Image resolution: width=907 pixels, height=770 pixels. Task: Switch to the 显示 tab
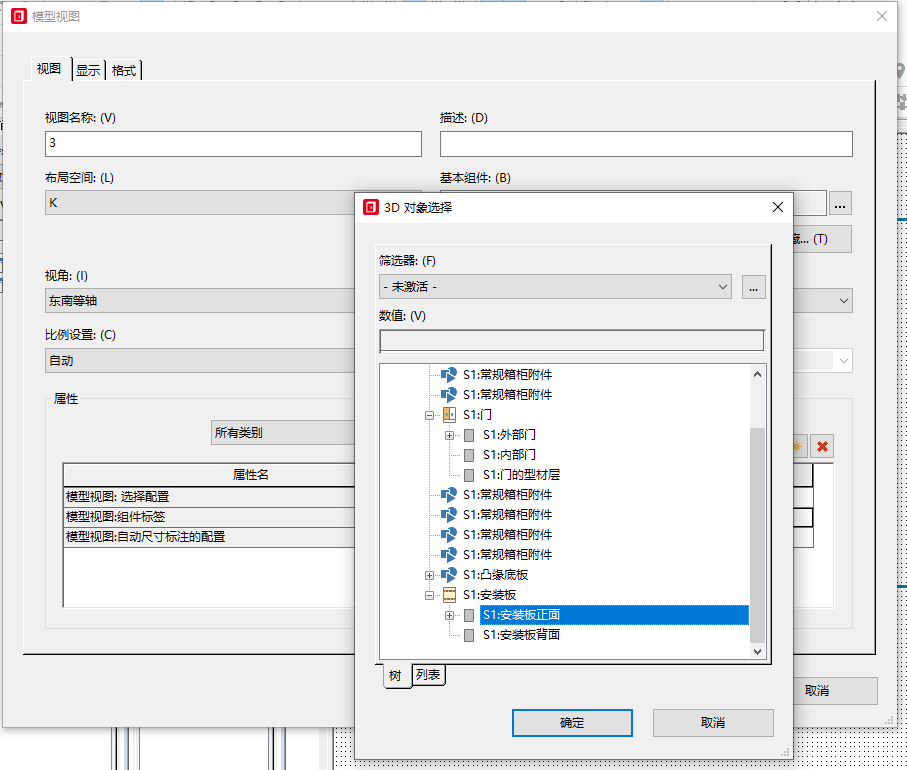tap(88, 70)
